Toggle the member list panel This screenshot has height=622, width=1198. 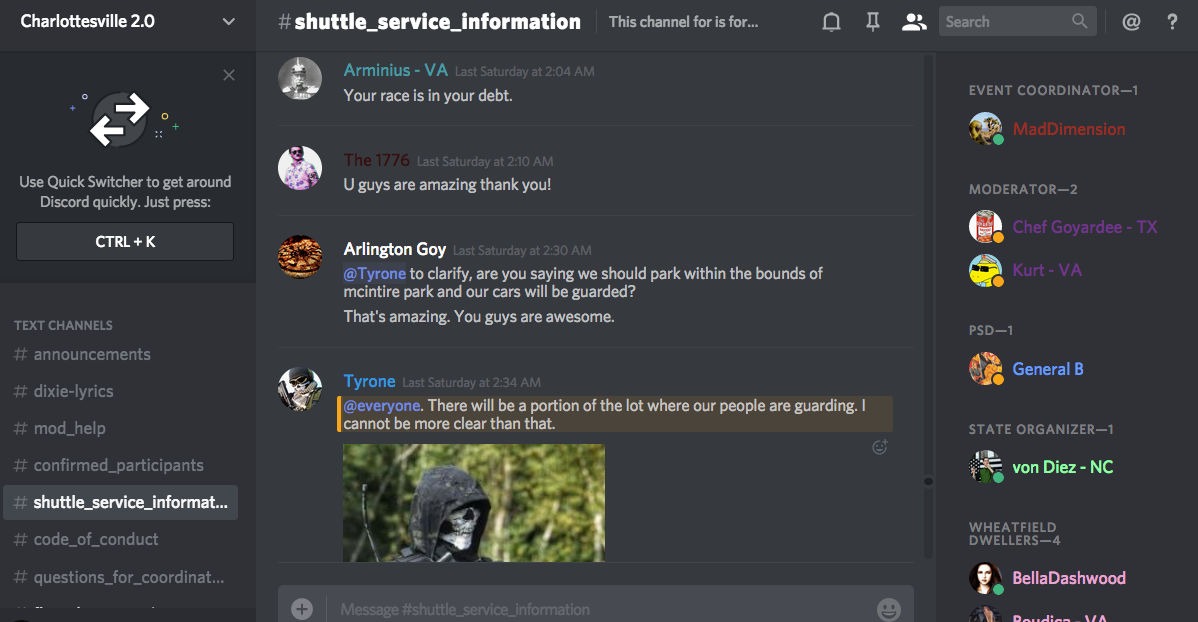pyautogui.click(x=914, y=22)
